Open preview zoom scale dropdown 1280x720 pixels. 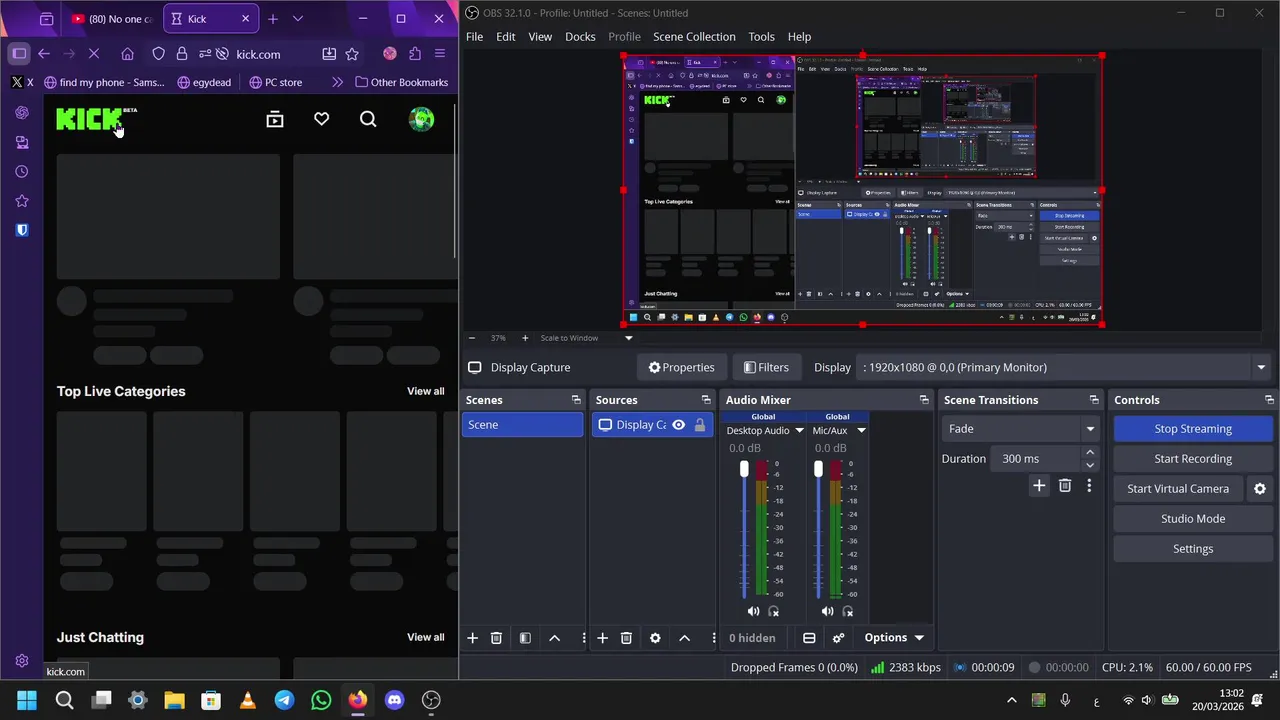pyautogui.click(x=628, y=338)
